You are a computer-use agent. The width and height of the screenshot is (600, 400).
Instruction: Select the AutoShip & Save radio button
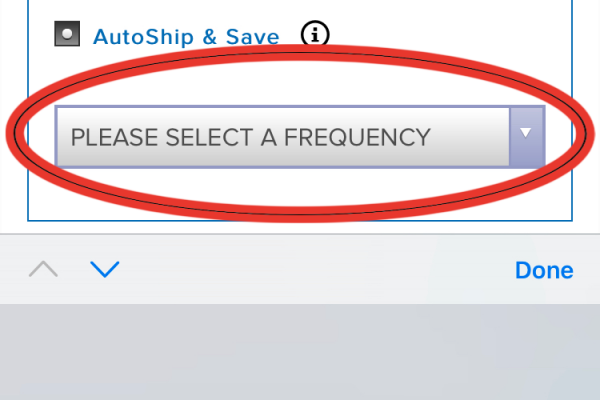point(66,35)
